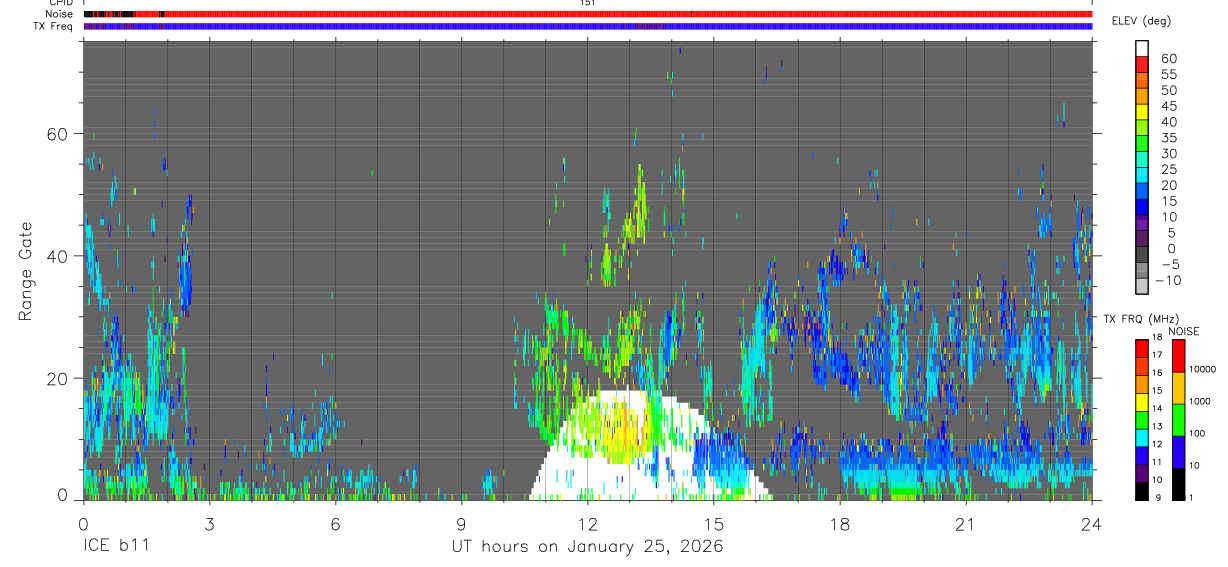Click the "TX Freq" row label at top left
The width and height of the screenshot is (1228, 567).
point(54,26)
